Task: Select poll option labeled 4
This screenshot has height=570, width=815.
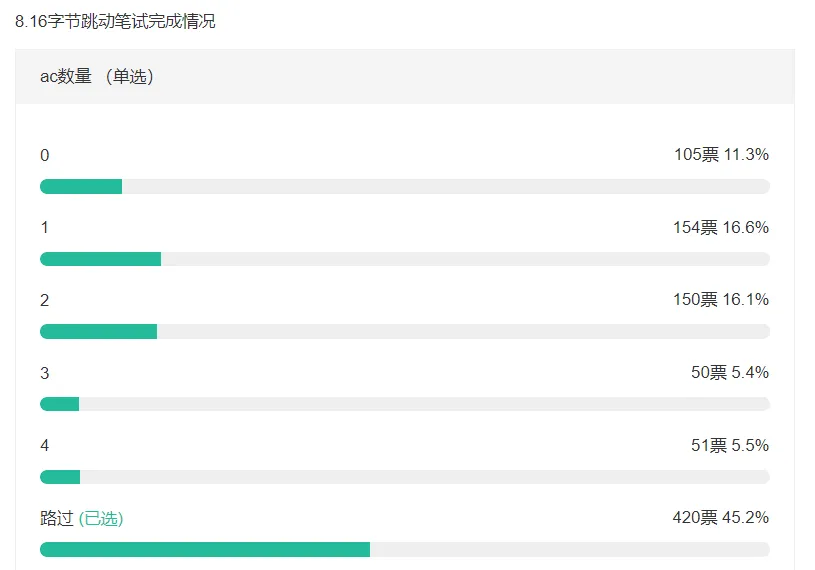Action: point(45,445)
